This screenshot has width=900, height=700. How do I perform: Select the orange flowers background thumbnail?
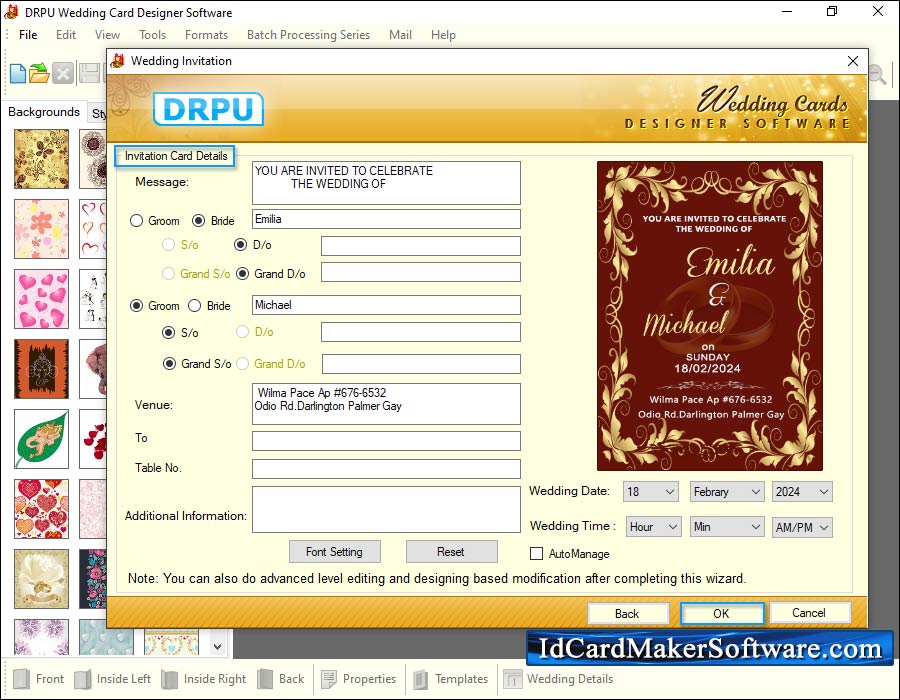click(x=41, y=229)
